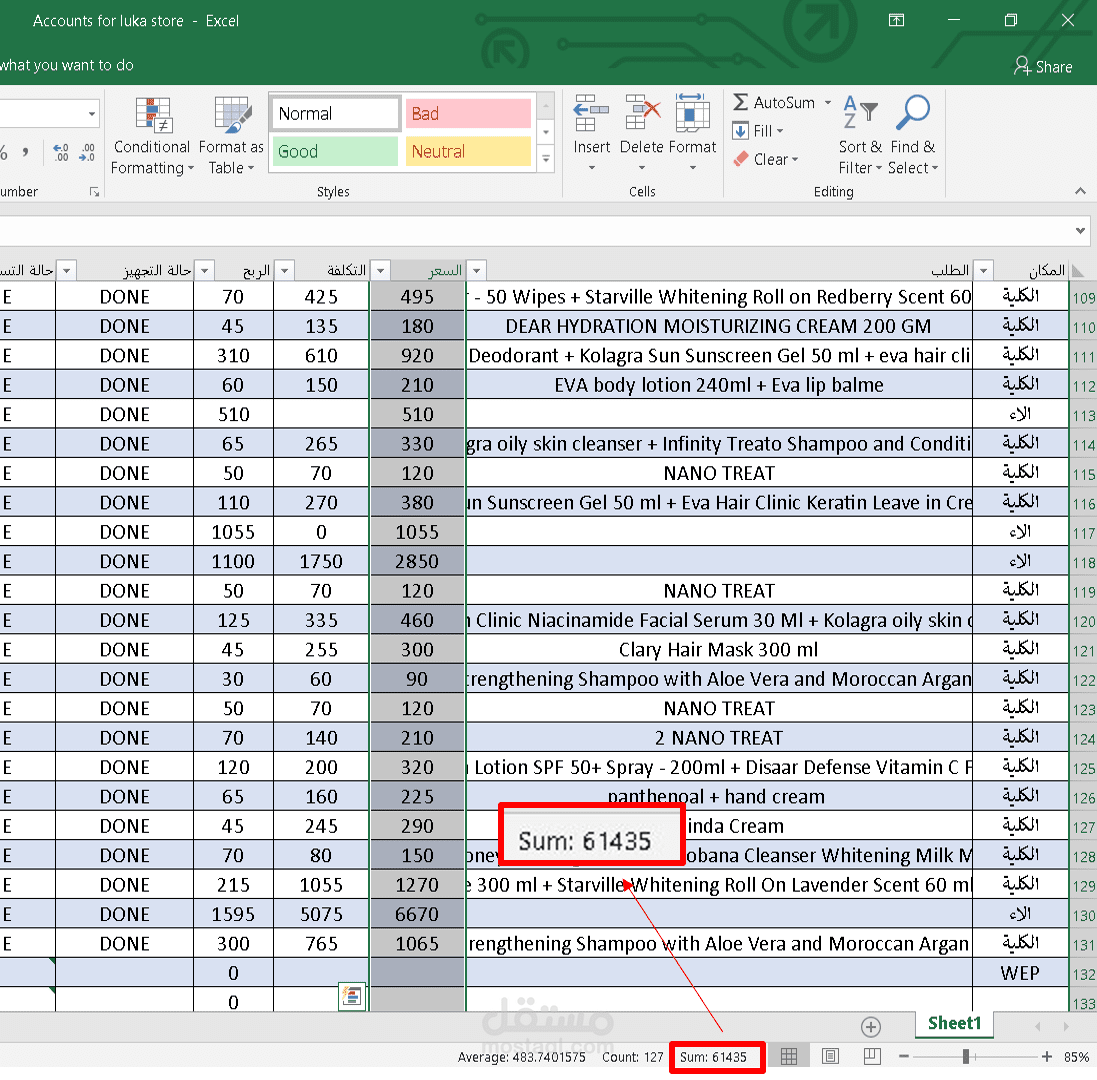This screenshot has width=1097, height=1080.
Task: Select row header 118
Action: coord(1083,562)
